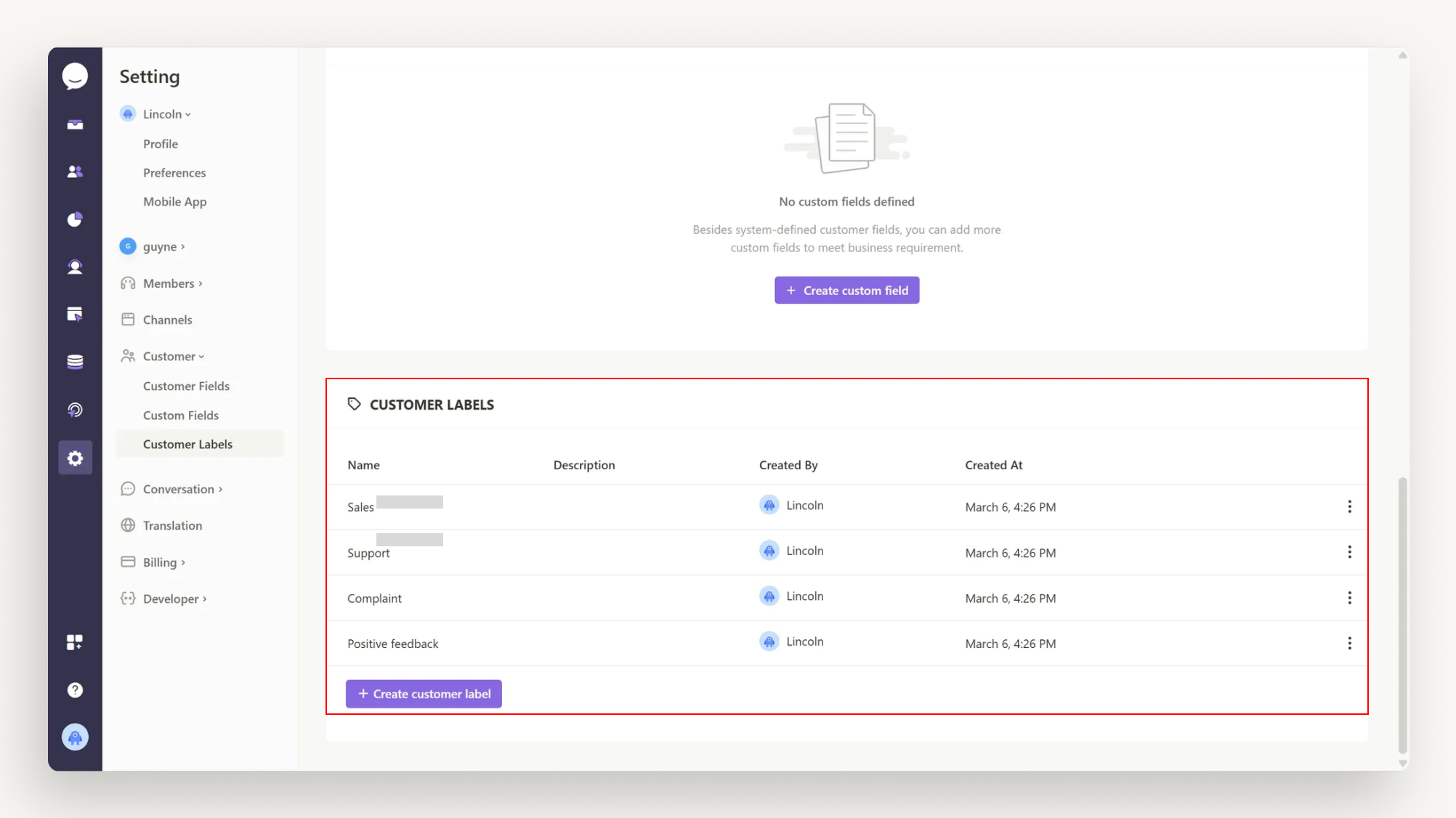
Task: Click the live chat agent icon
Action: 75,267
